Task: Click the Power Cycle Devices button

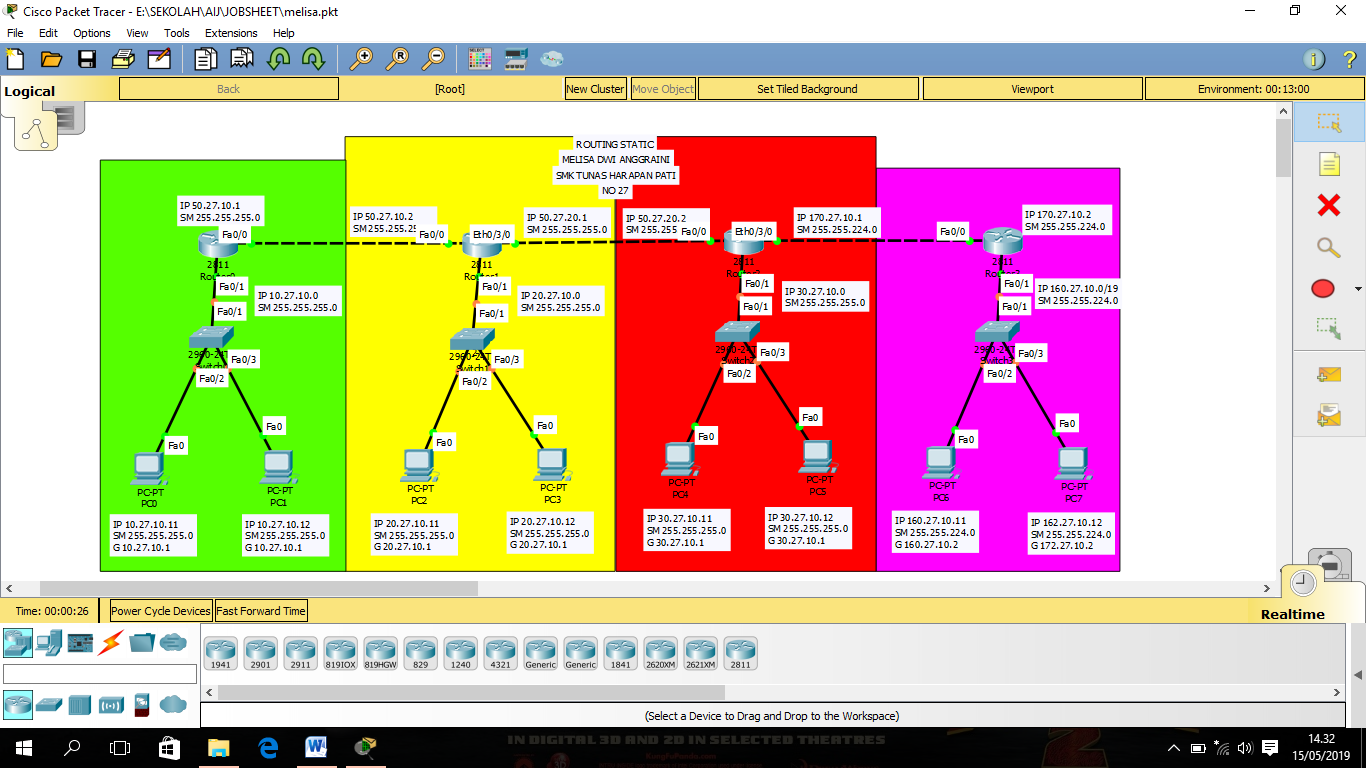Action: [159, 610]
